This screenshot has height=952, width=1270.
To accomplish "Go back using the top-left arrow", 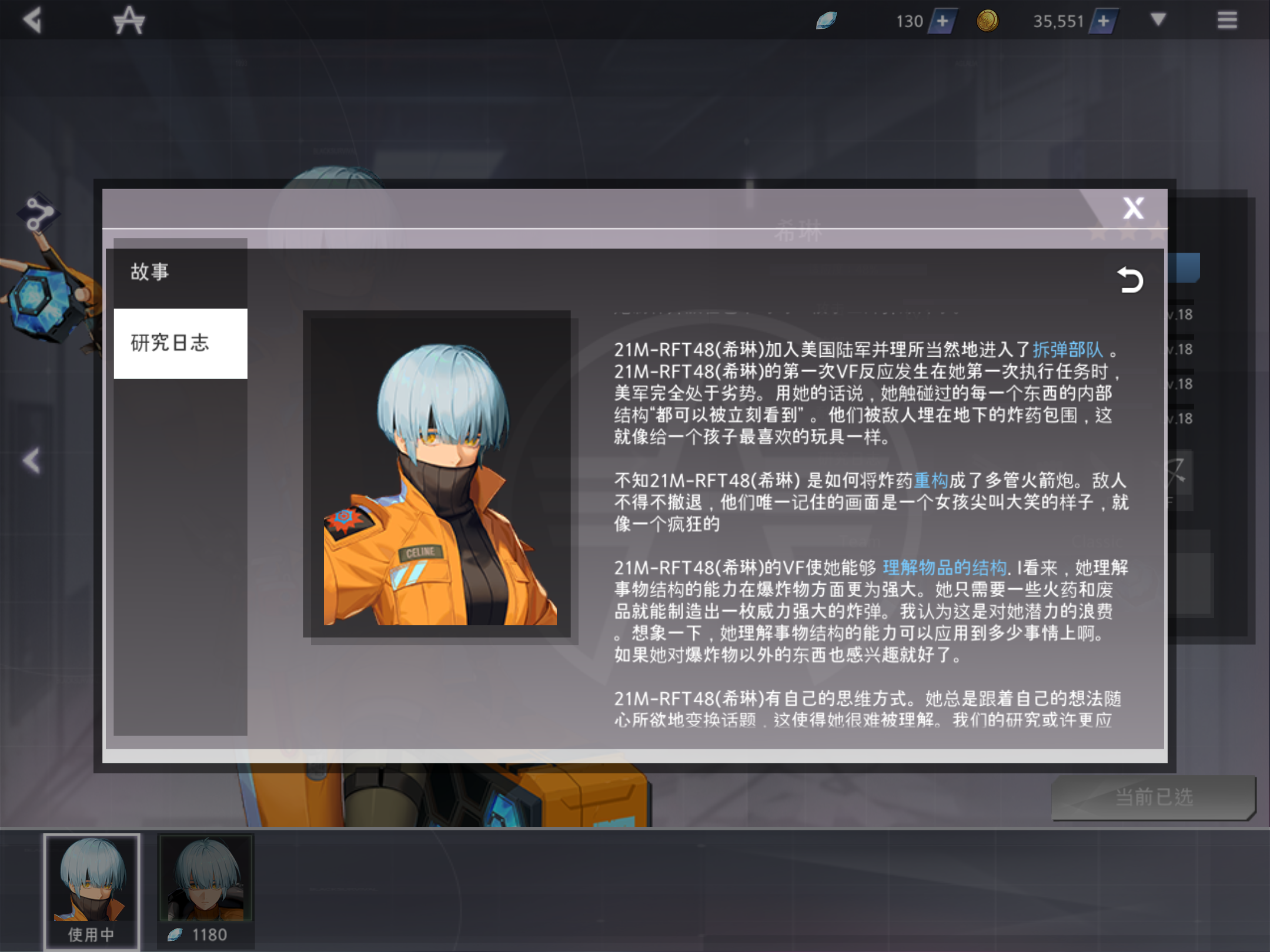I will 33,20.
